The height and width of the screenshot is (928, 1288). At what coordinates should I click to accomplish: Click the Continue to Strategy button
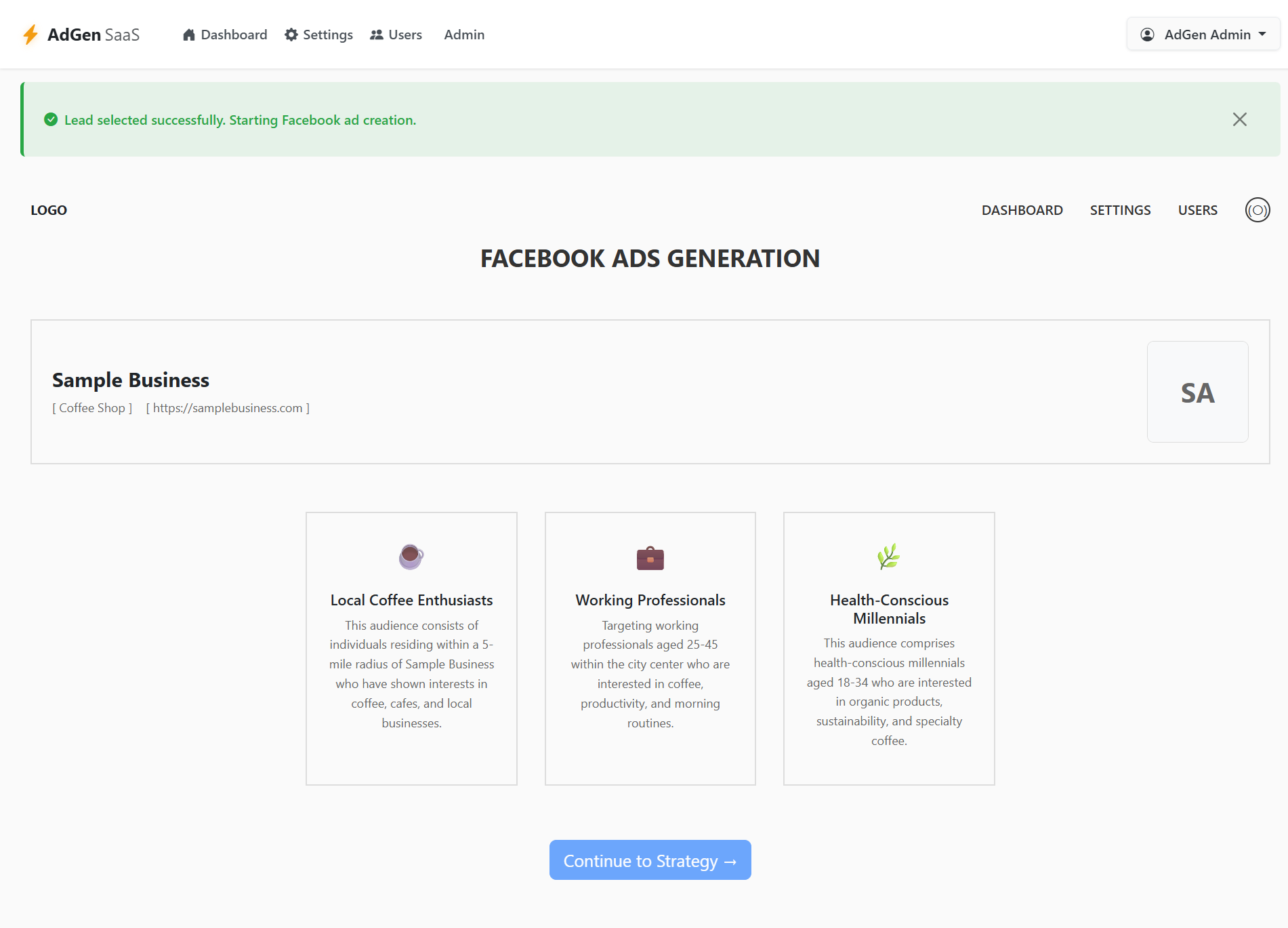click(650, 860)
